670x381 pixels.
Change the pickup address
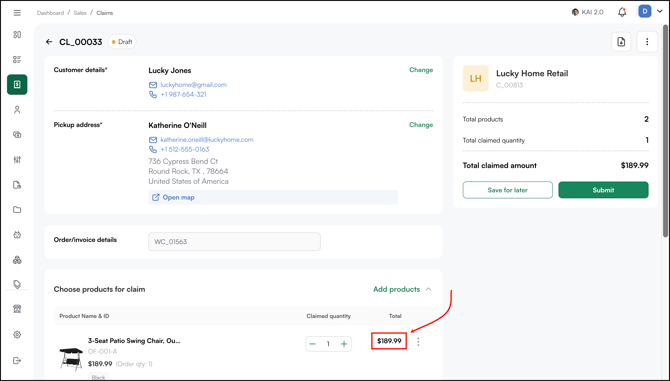421,125
